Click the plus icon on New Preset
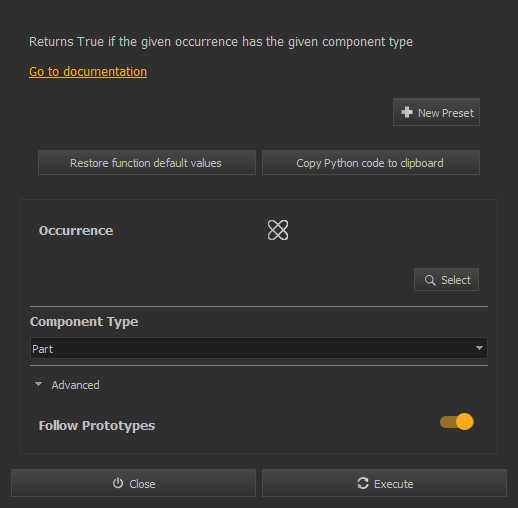518x508 pixels. (407, 112)
